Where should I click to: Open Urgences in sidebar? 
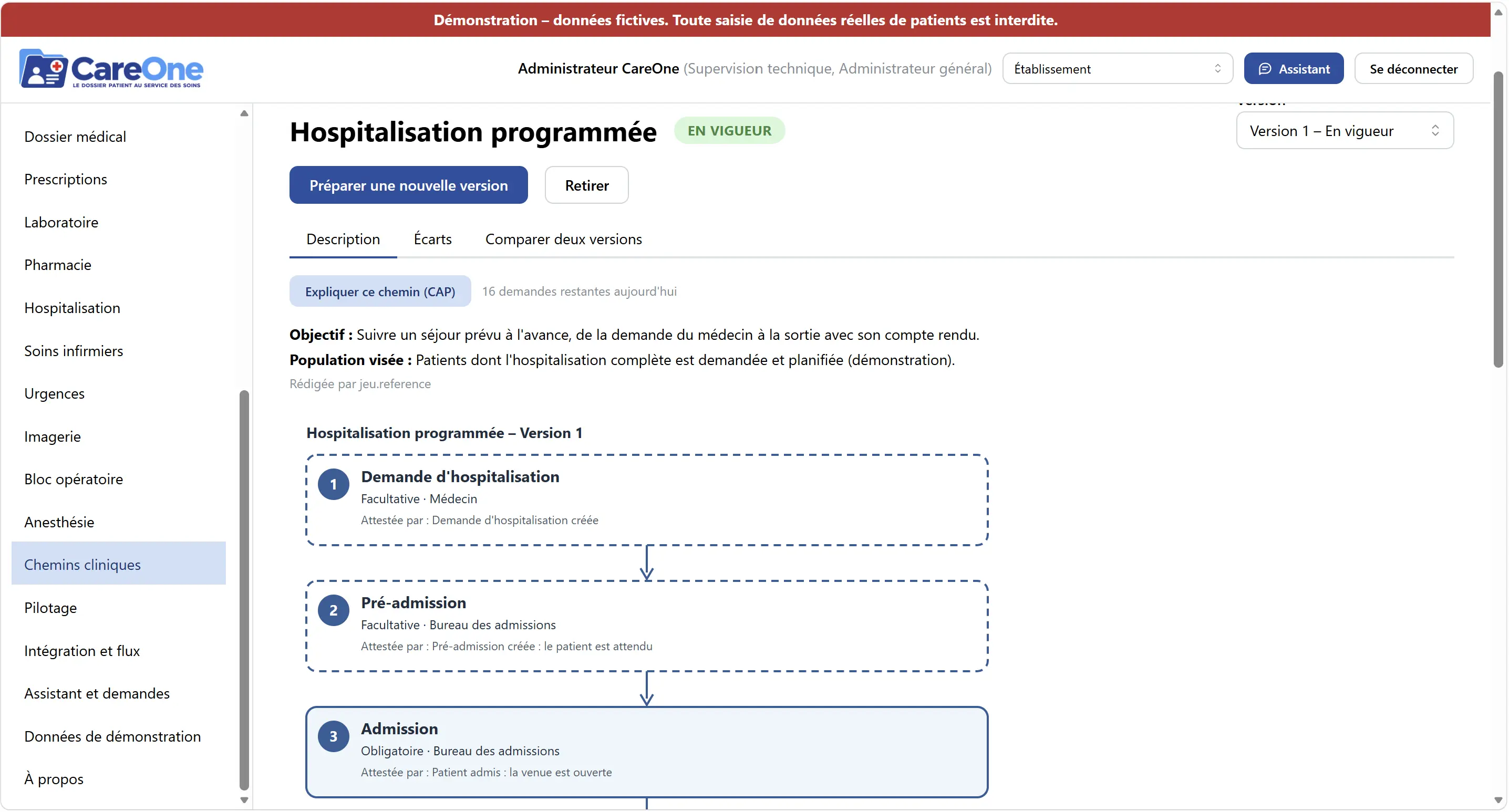(118, 393)
